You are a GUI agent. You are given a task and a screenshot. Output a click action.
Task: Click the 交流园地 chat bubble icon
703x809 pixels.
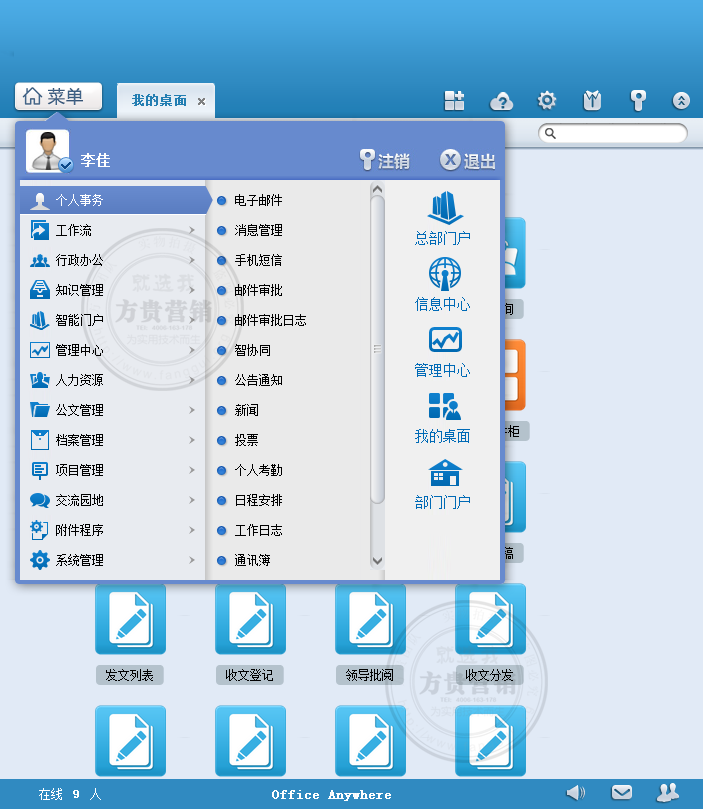pos(39,500)
